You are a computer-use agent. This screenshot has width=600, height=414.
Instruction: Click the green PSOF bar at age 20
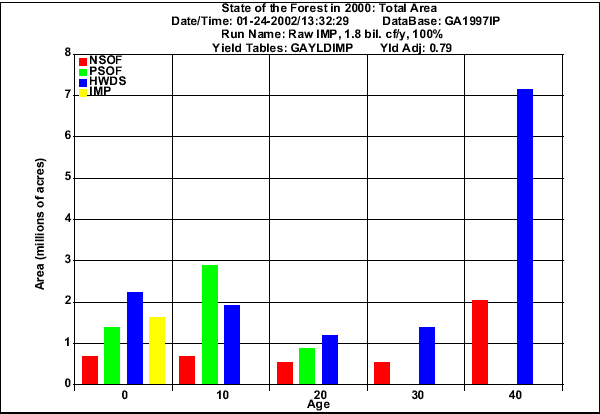(307, 365)
